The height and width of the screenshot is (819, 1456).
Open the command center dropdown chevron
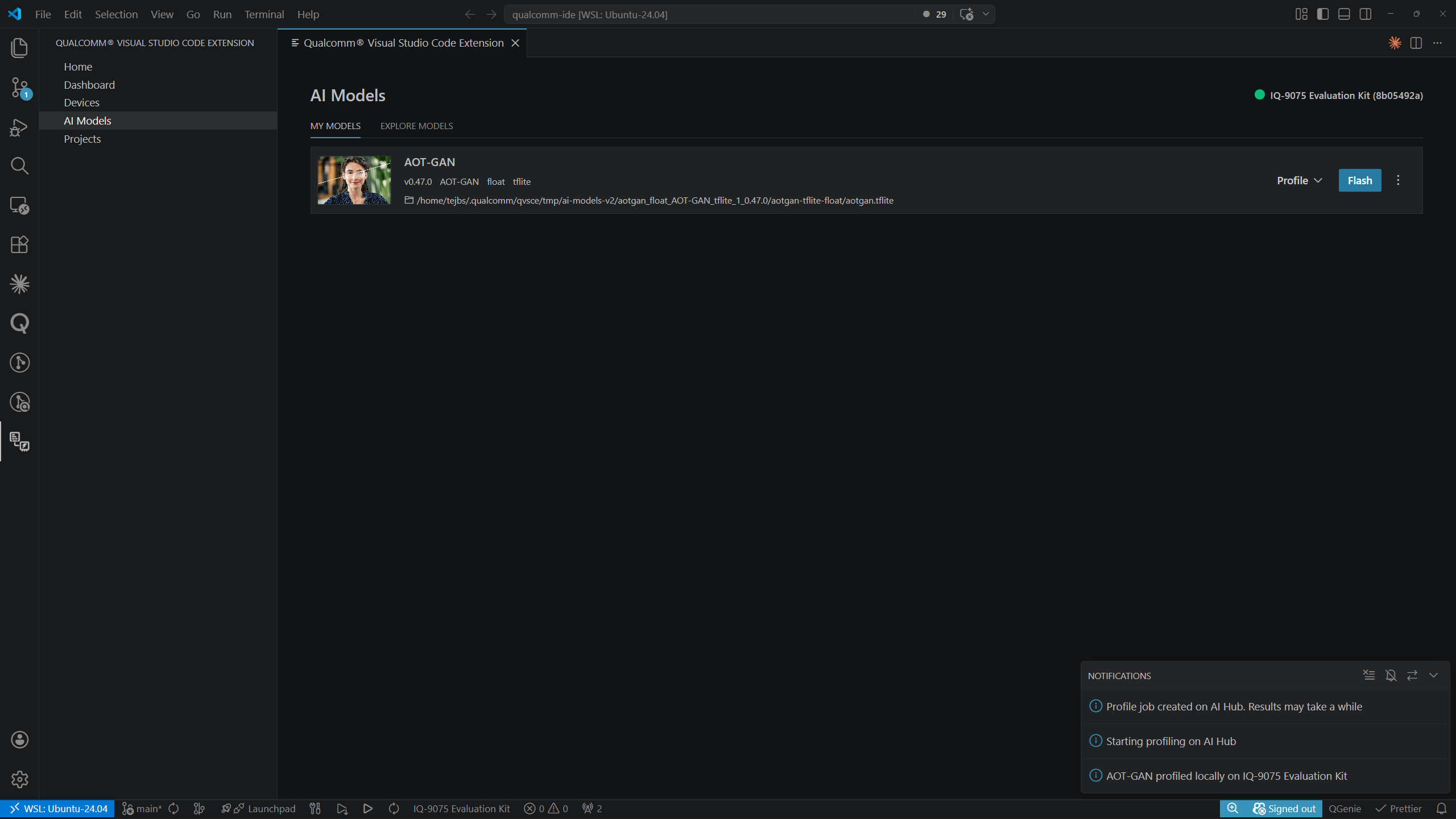point(986,14)
